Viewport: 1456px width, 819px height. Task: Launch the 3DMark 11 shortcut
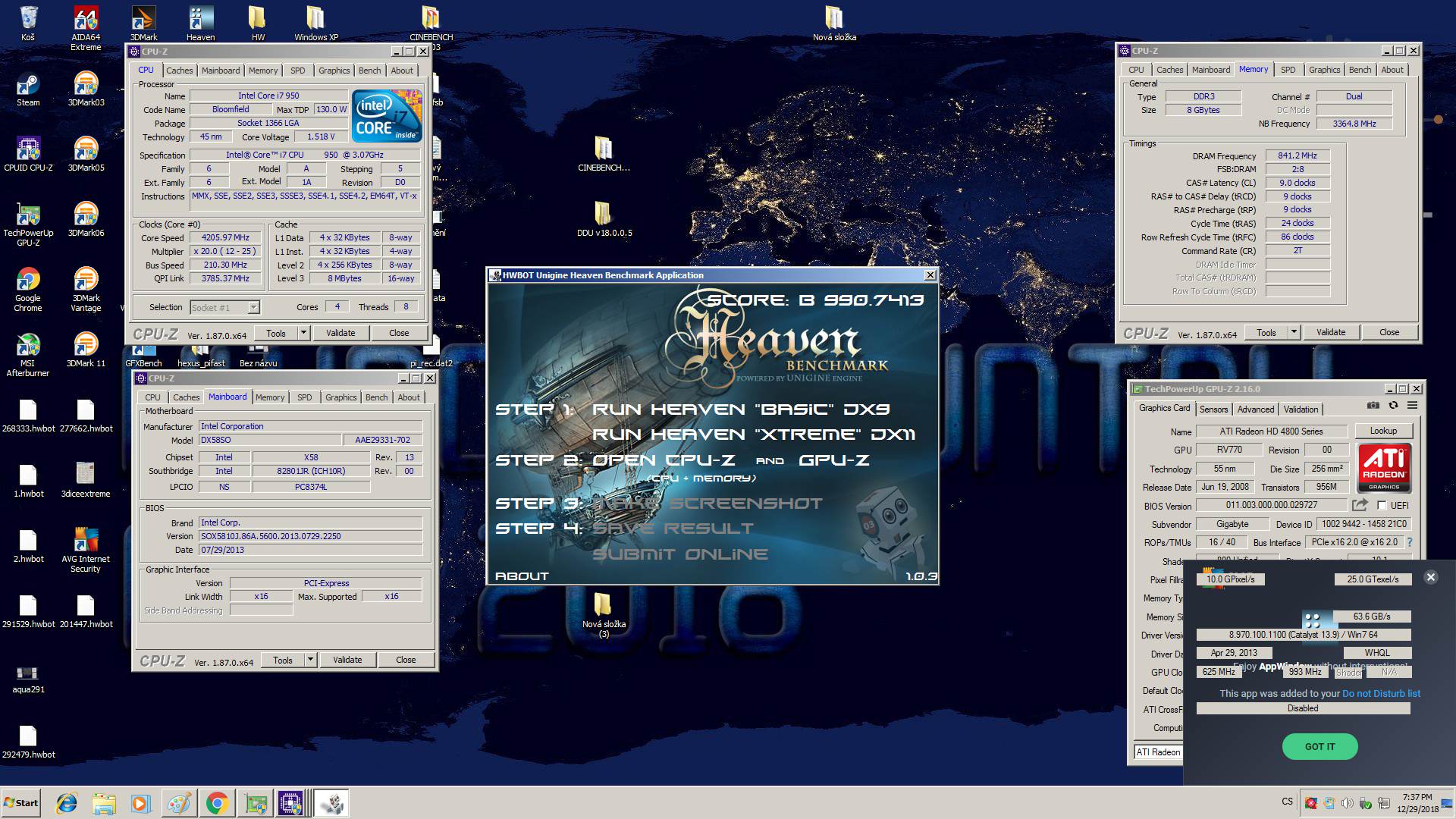86,350
